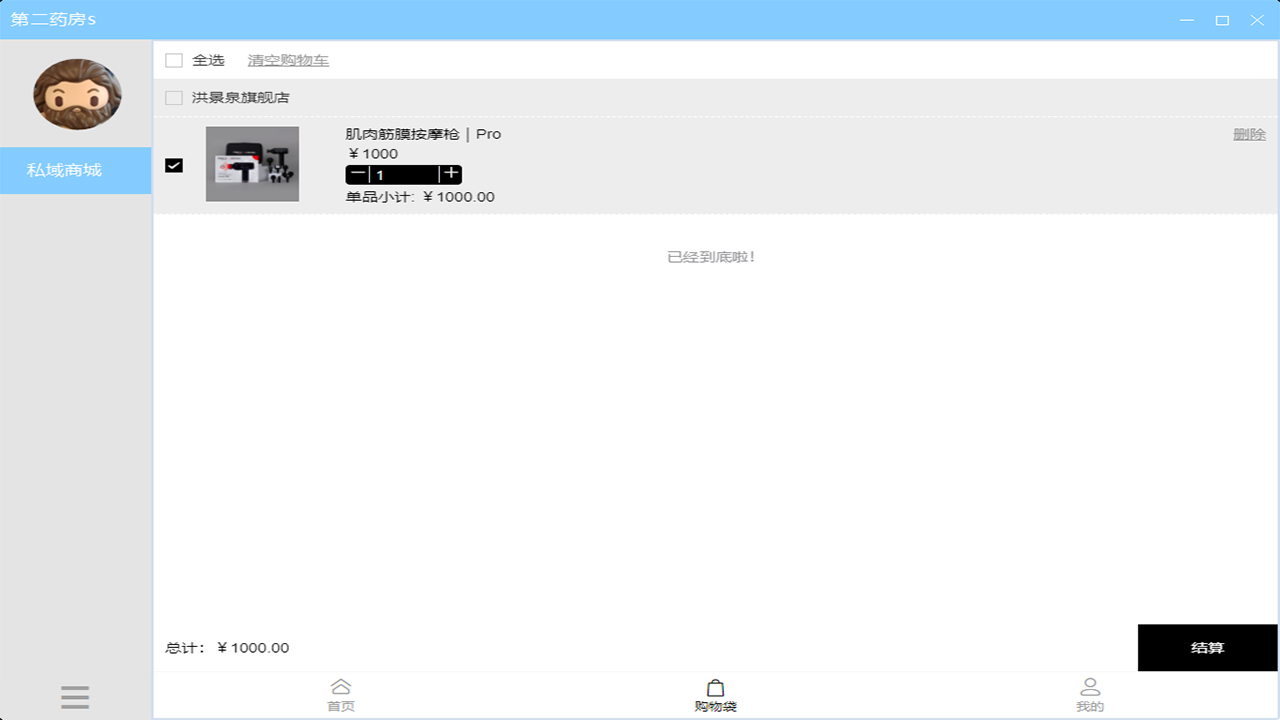This screenshot has height=720, width=1280.
Task: Click the 清空购物车 link
Action: 288,60
